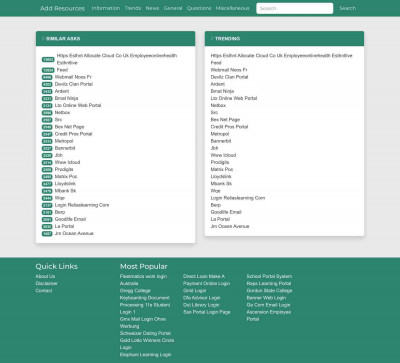Image resolution: width=400 pixels, height=363 pixels.
Task: Open Gordon State College footer link
Action: point(269,291)
